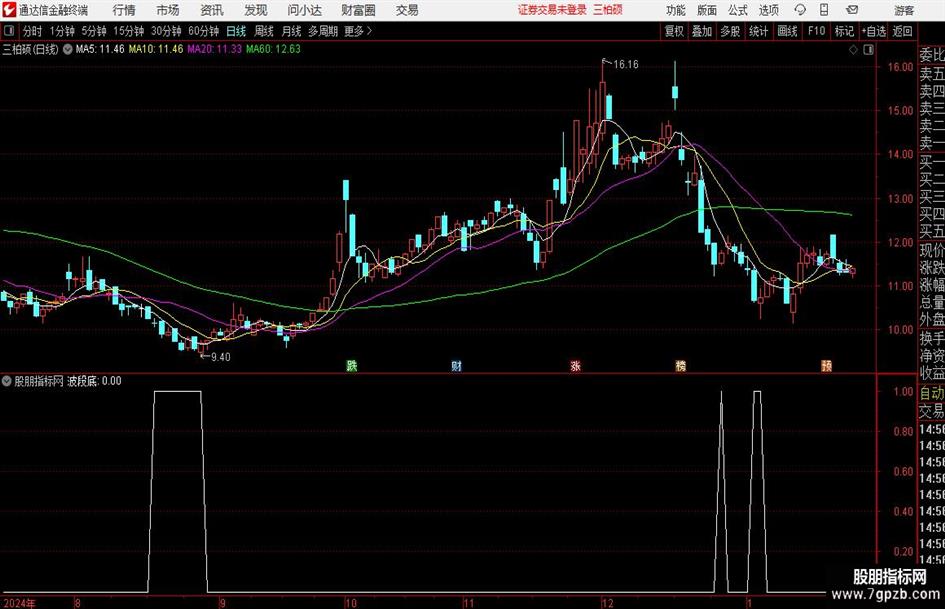Switch to 周线 weekly period
This screenshot has width=945, height=609.
[x=264, y=31]
